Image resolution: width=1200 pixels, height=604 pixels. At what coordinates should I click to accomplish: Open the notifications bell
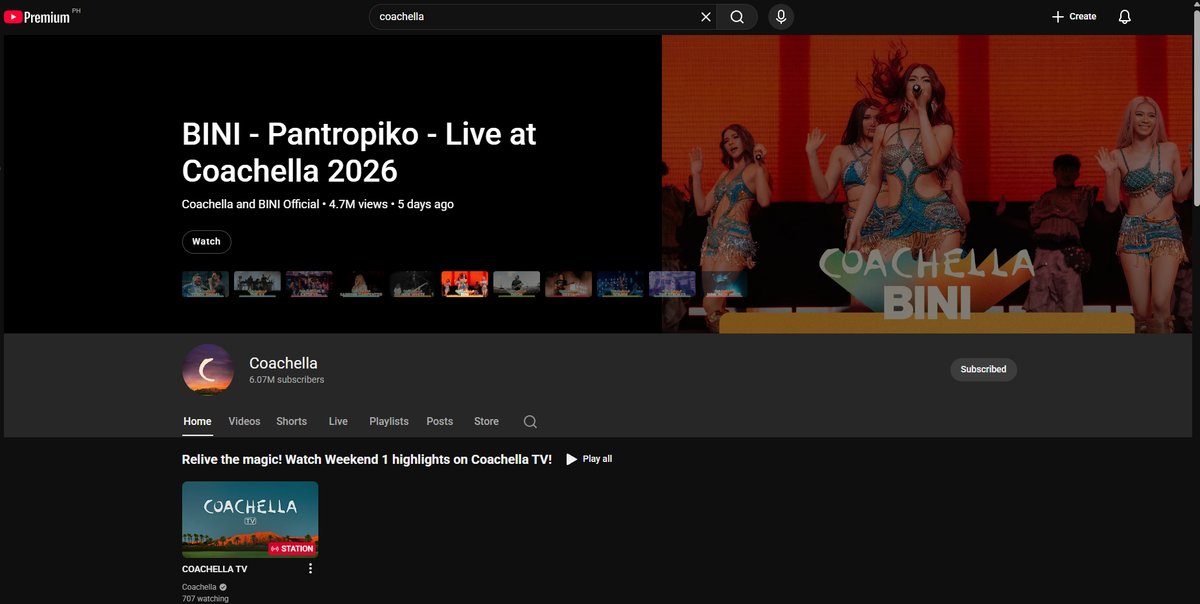(1124, 17)
